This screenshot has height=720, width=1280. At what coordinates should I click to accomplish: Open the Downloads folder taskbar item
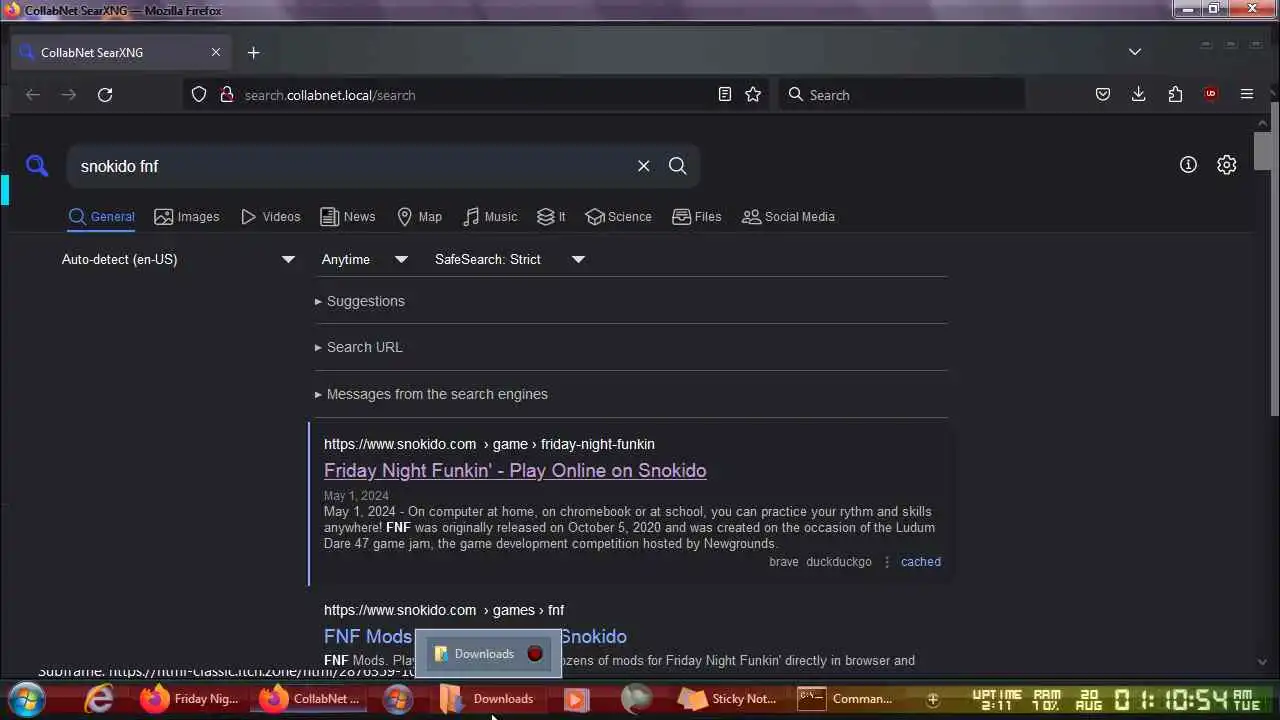click(x=489, y=699)
